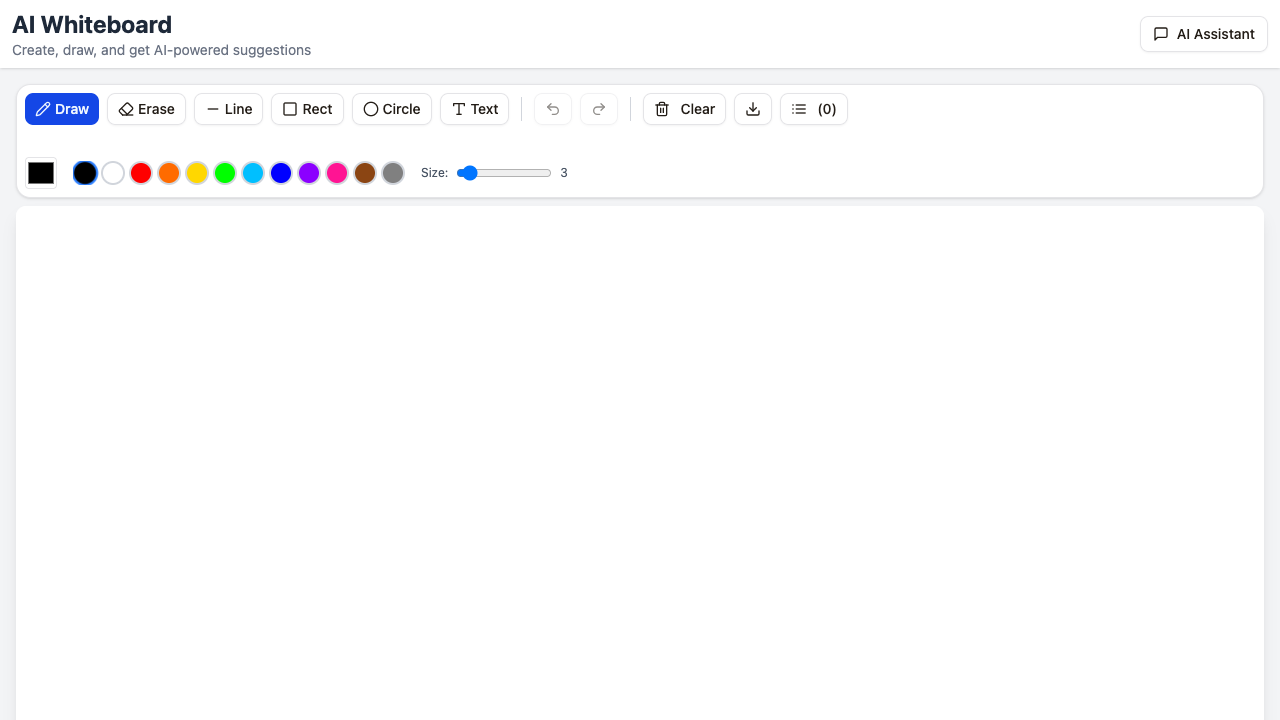Click on the blank drawing canvas

640,460
